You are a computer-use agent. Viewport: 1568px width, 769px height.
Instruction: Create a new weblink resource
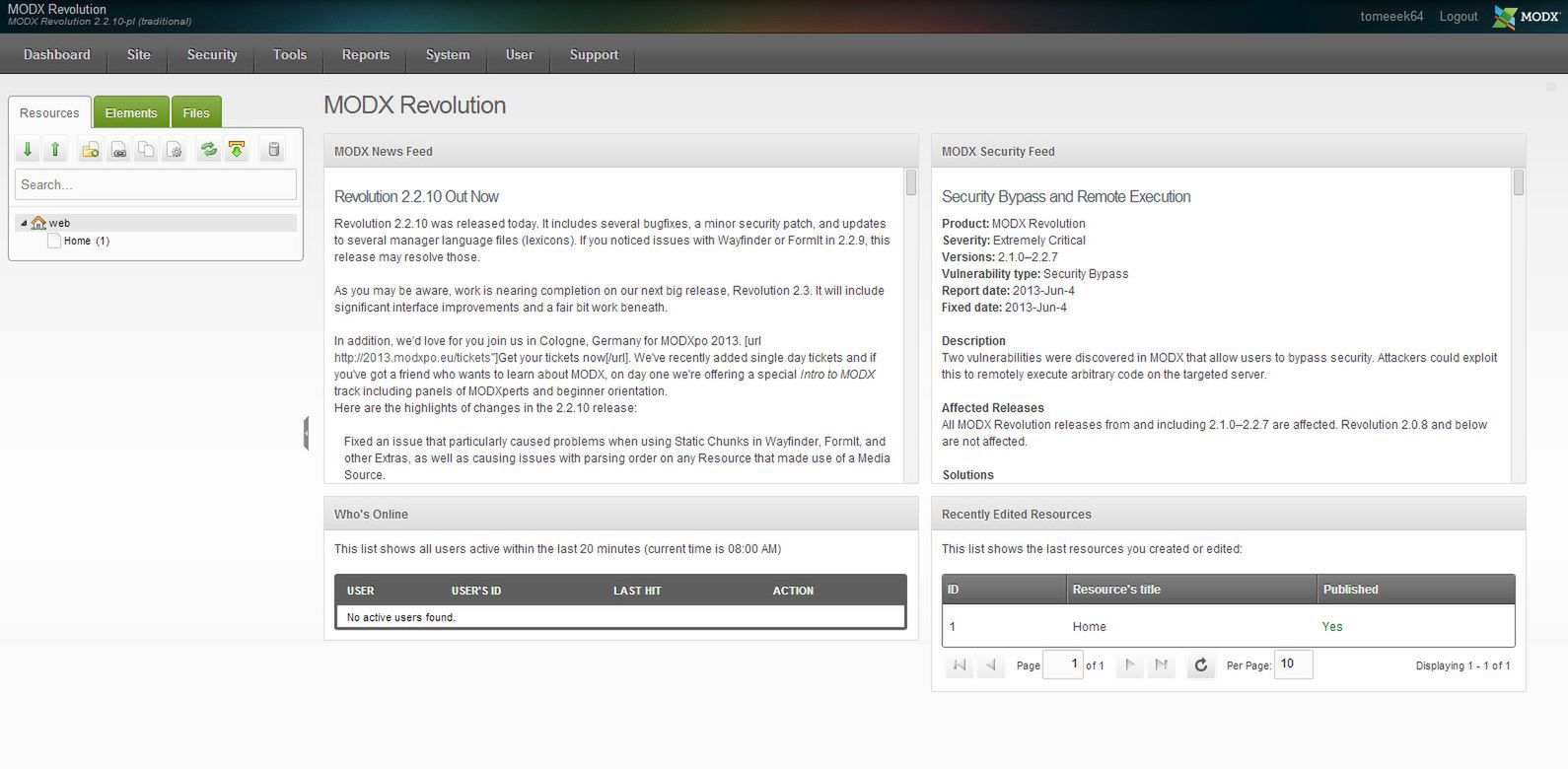click(x=118, y=150)
